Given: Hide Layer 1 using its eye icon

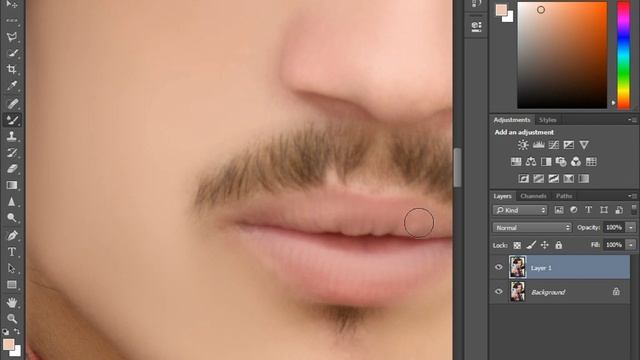Looking at the screenshot, I should (499, 267).
